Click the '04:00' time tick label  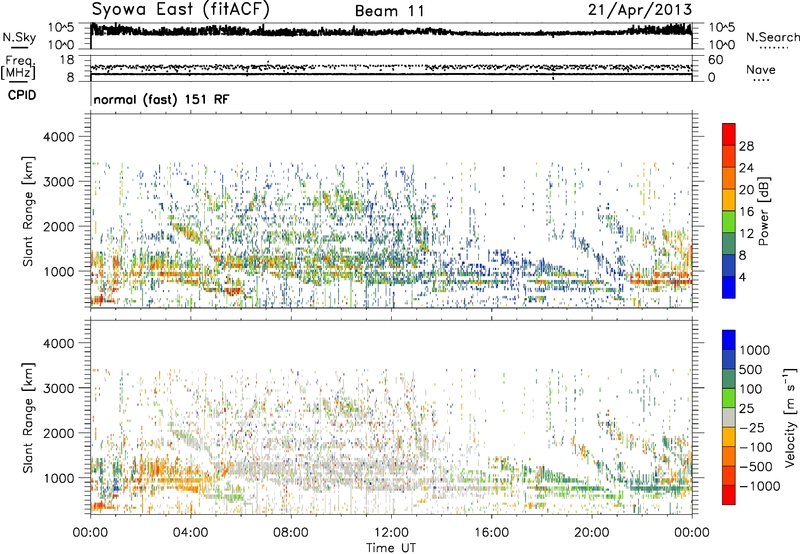190,533
